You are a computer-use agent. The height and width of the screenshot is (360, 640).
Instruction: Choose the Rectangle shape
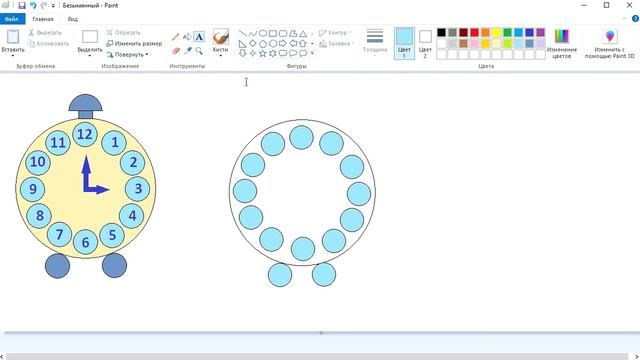click(x=273, y=33)
